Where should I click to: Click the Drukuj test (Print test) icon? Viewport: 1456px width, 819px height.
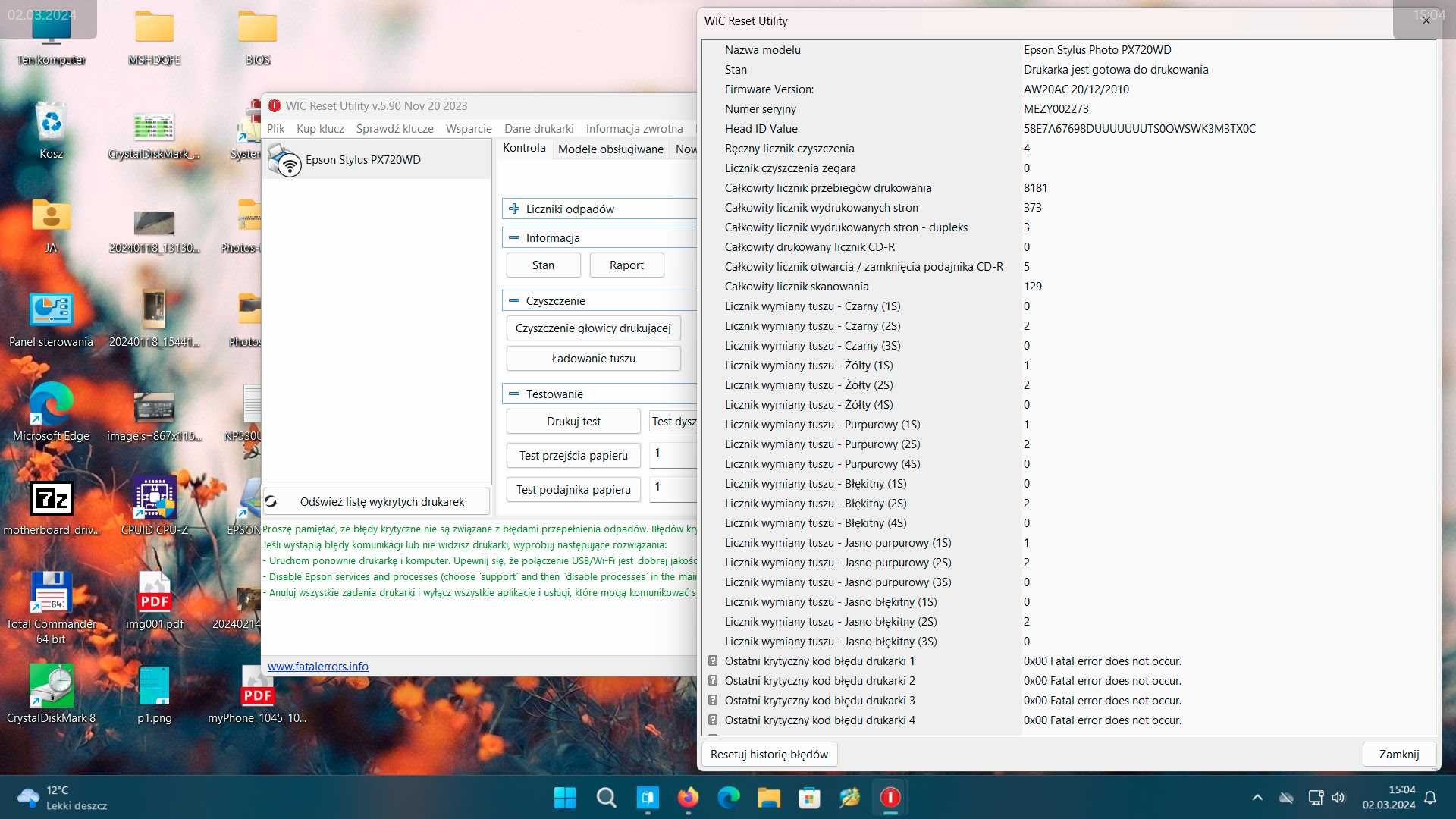pos(573,420)
